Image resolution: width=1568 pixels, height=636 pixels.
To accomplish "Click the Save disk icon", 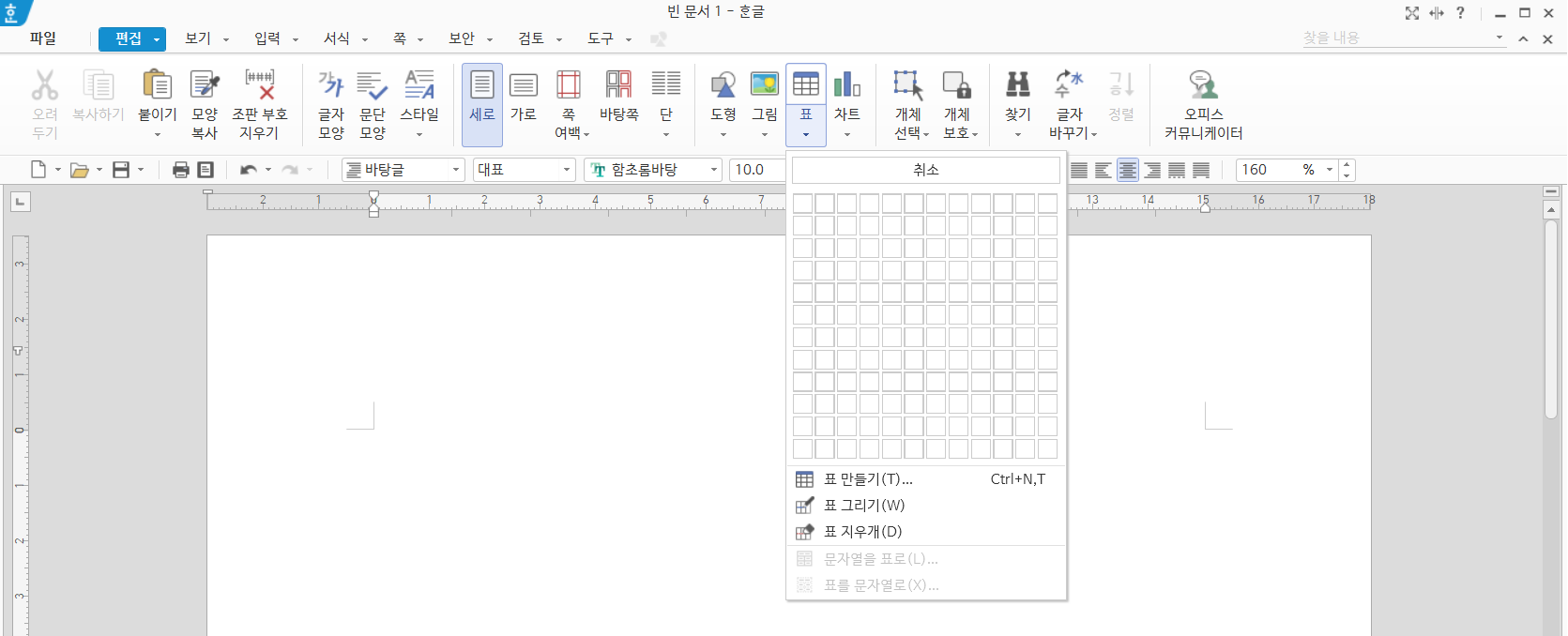I will tap(121, 170).
